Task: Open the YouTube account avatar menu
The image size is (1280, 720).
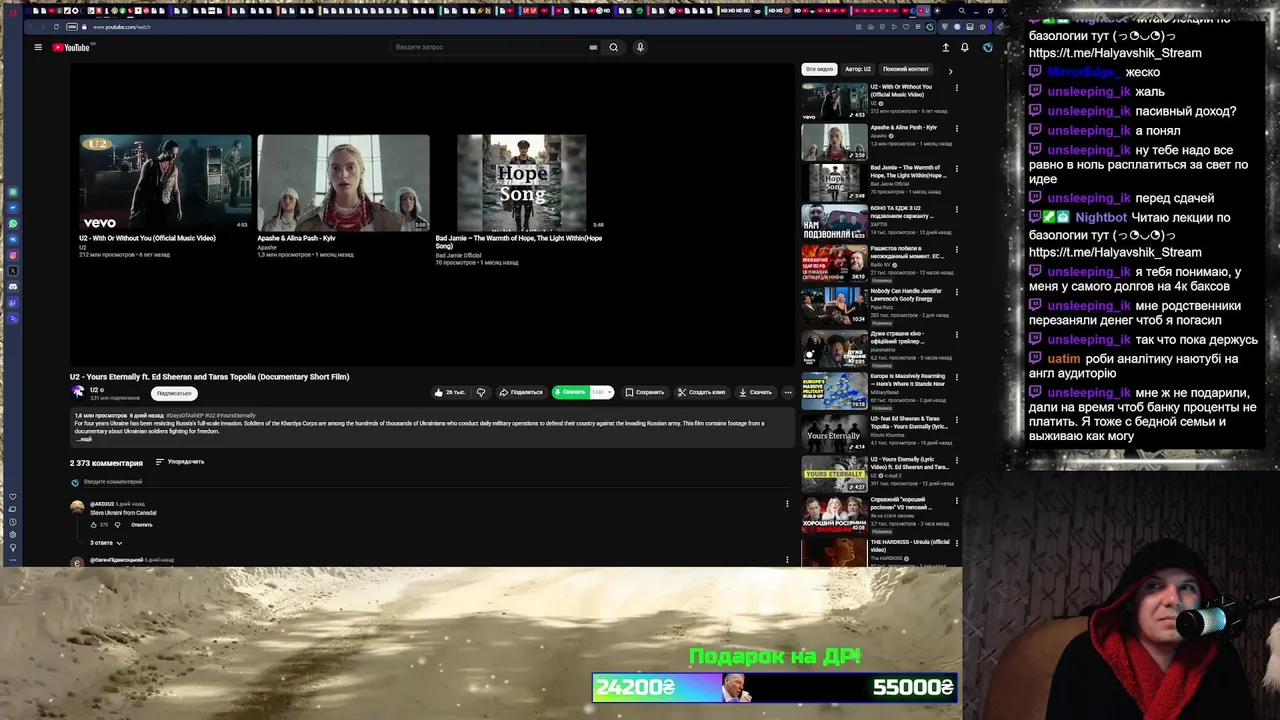Action: (x=988, y=47)
